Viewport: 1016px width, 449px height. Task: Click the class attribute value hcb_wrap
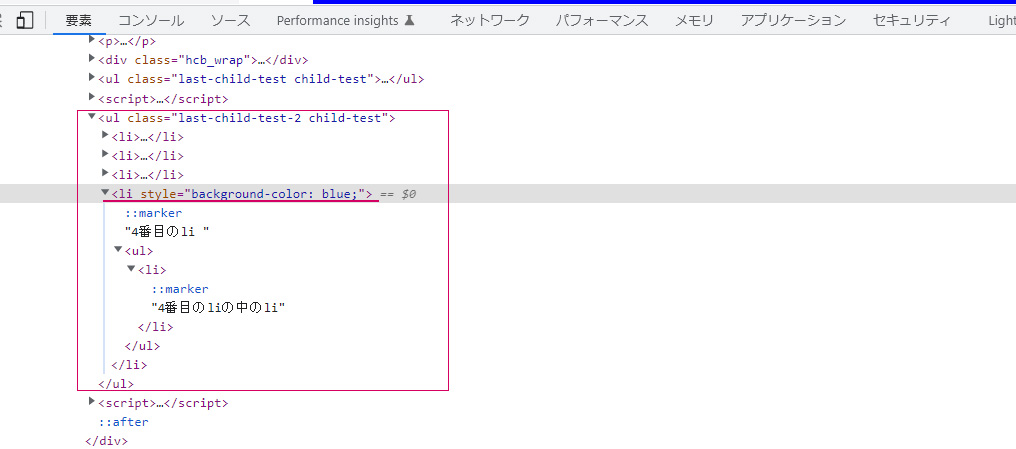(x=213, y=60)
